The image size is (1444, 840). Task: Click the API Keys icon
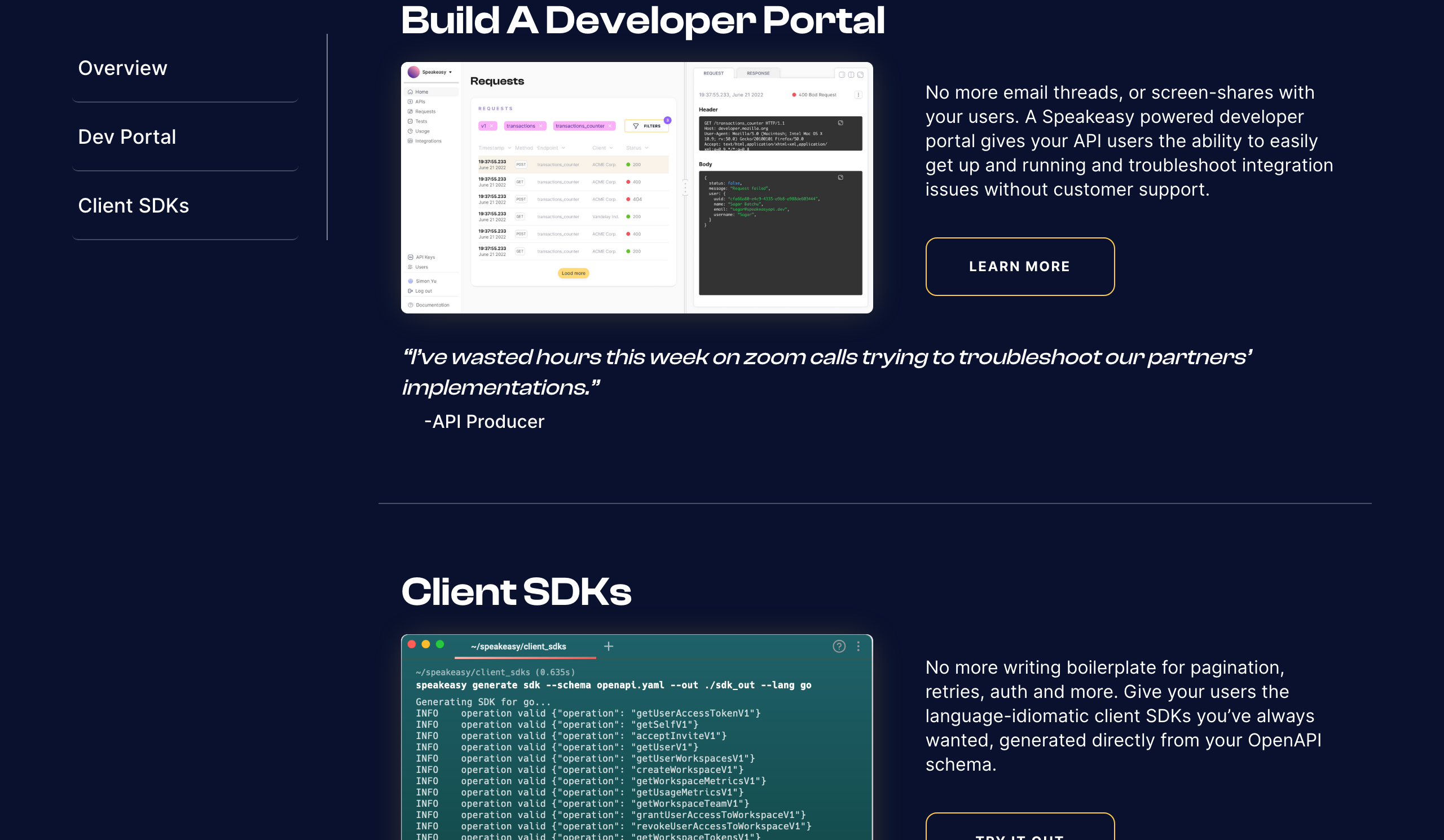(x=410, y=257)
